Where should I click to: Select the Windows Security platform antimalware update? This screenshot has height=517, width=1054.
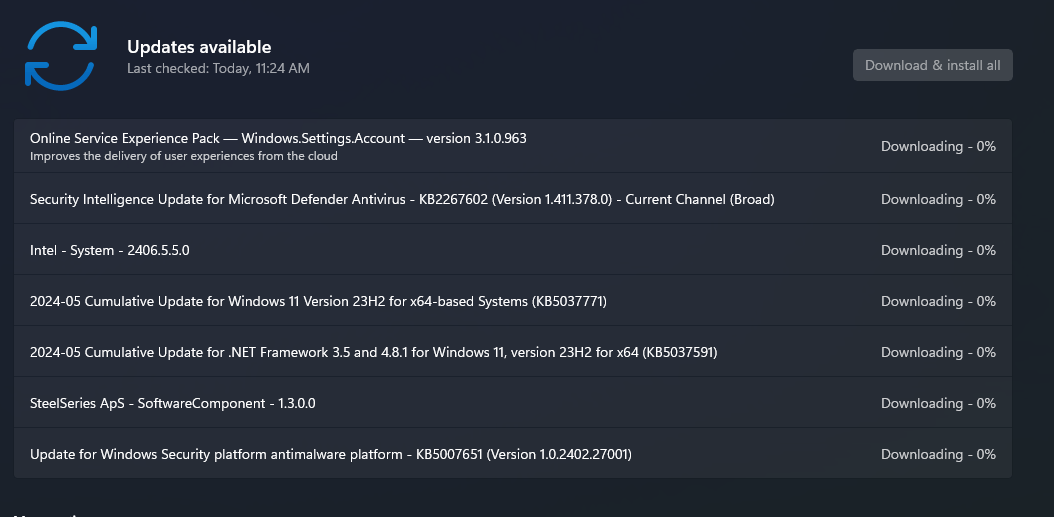(x=330, y=454)
